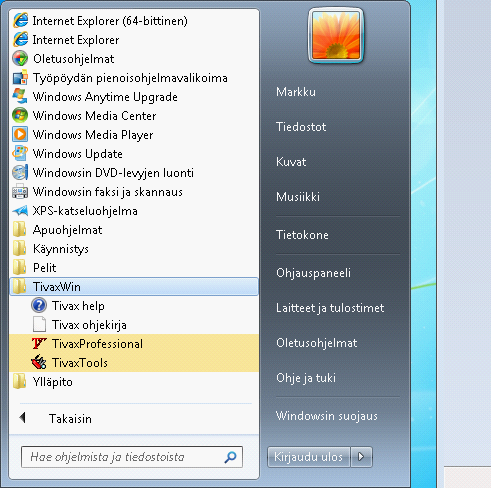Launch the TivaxProfessional red T icon
The width and height of the screenshot is (491, 488).
point(39,343)
